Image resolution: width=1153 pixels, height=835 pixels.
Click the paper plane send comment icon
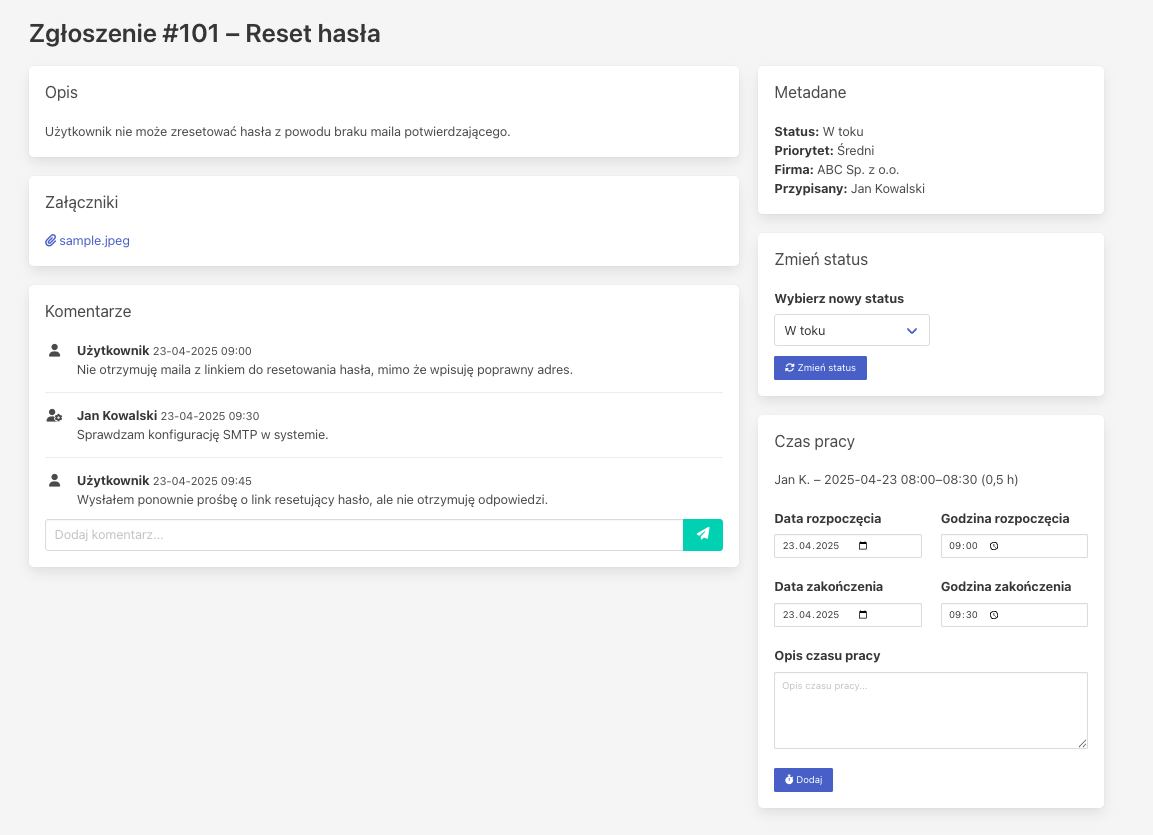coord(703,535)
